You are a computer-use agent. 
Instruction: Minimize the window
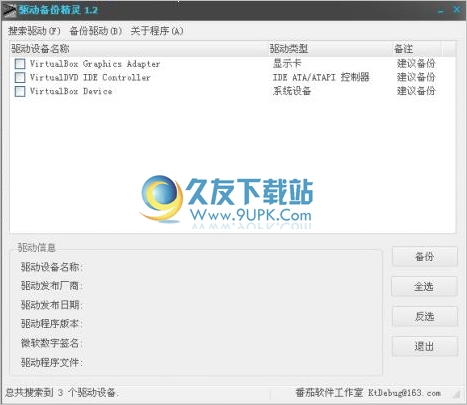pos(441,10)
